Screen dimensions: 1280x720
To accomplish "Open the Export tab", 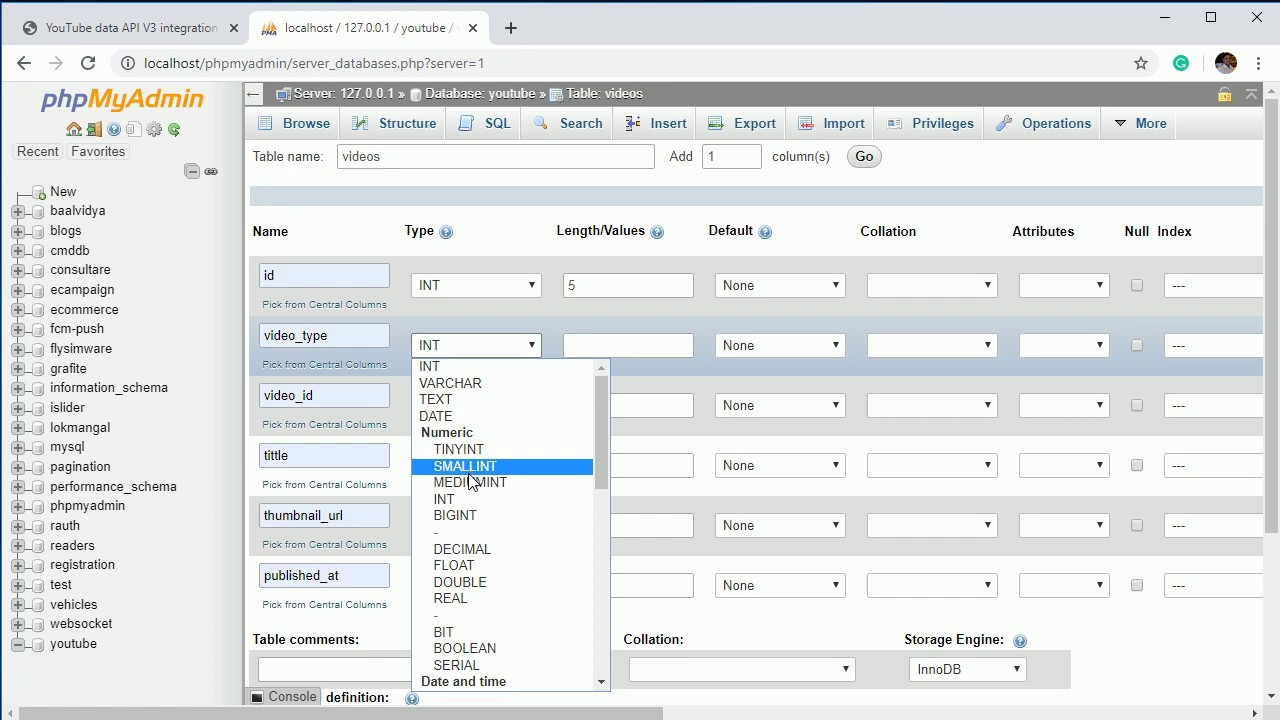I will pos(743,123).
